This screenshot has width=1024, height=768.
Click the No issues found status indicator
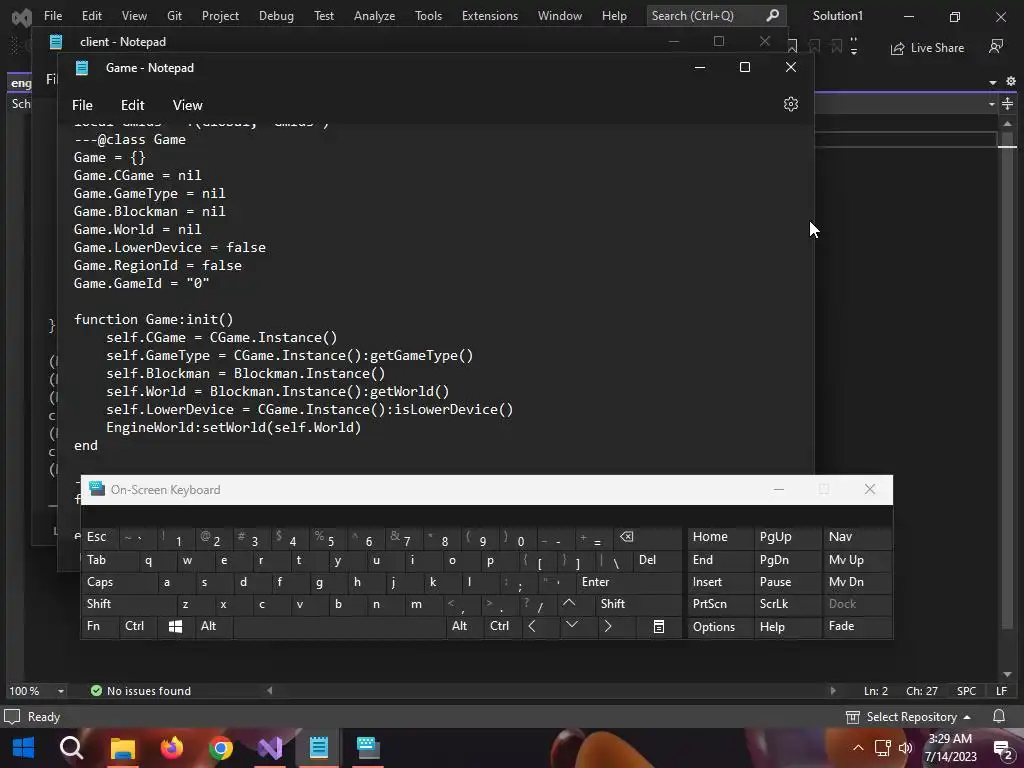pyautogui.click(x=140, y=691)
